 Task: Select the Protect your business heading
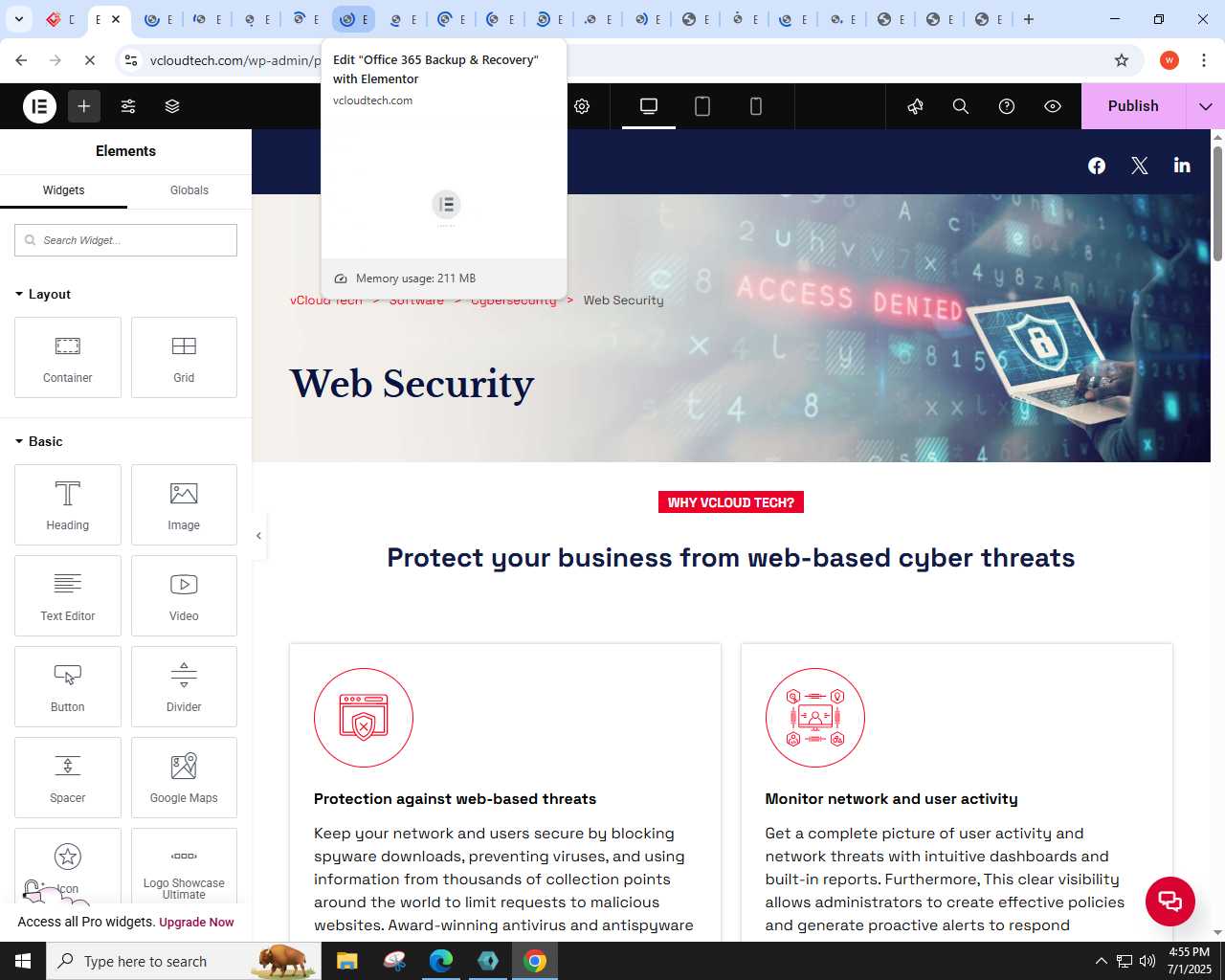click(731, 557)
